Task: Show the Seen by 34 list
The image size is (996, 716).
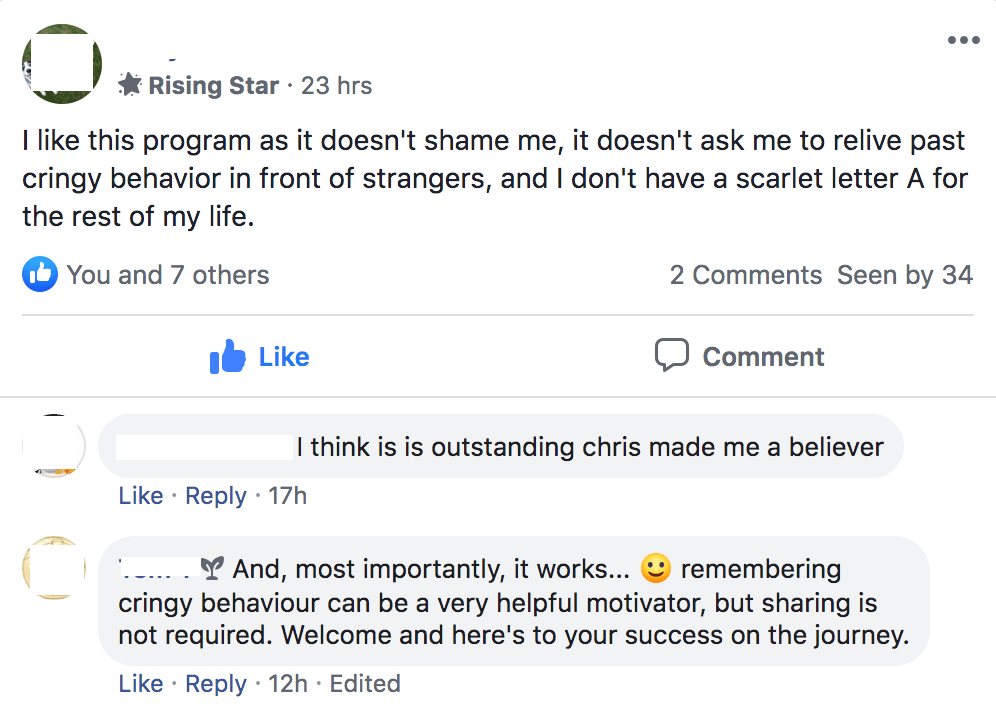Action: point(905,275)
